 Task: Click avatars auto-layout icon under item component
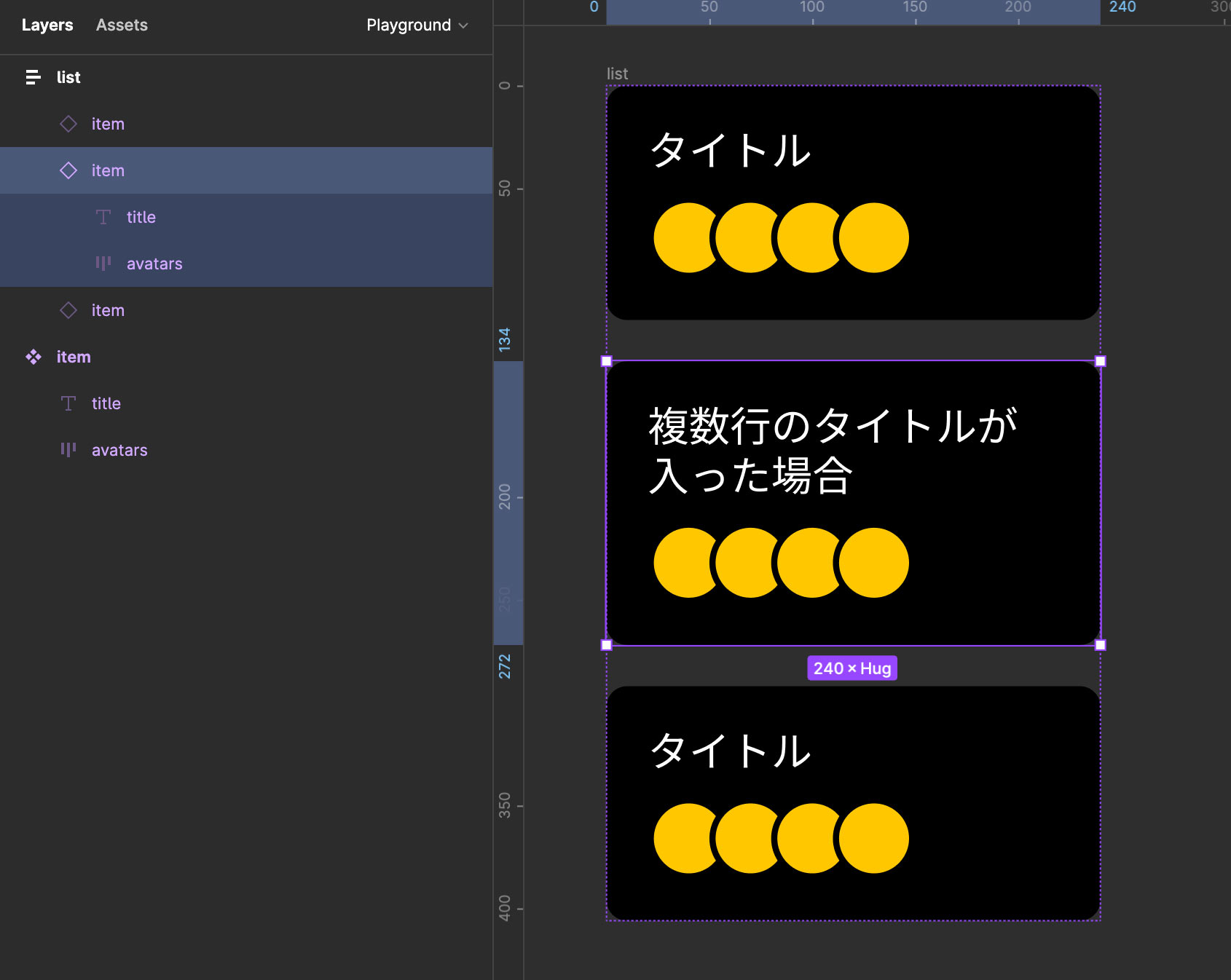[x=68, y=450]
